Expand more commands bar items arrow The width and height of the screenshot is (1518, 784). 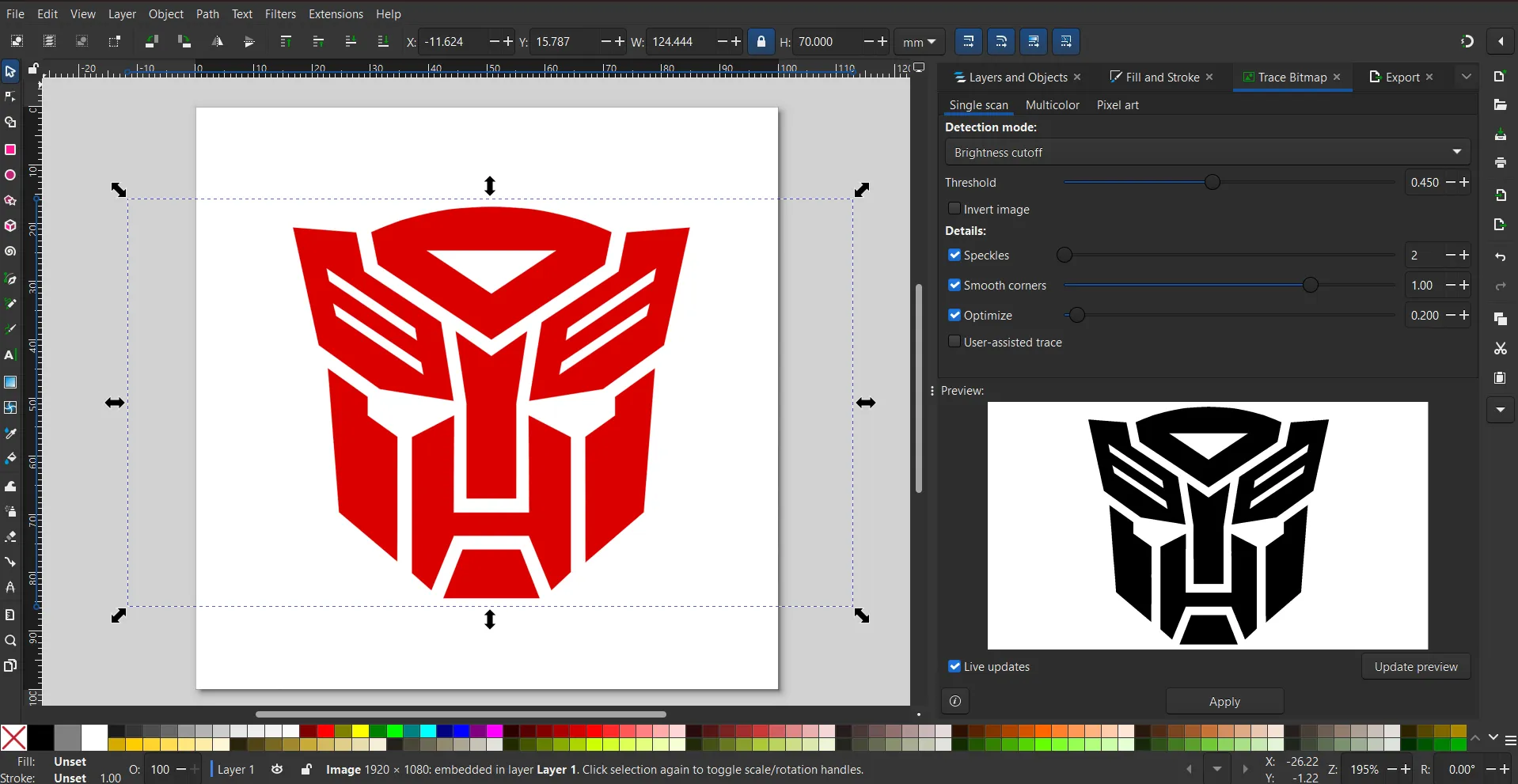1500,410
